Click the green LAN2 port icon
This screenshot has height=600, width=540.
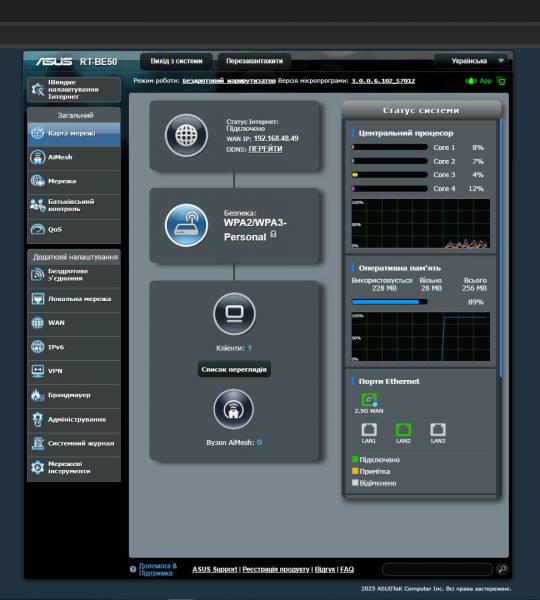(x=403, y=430)
